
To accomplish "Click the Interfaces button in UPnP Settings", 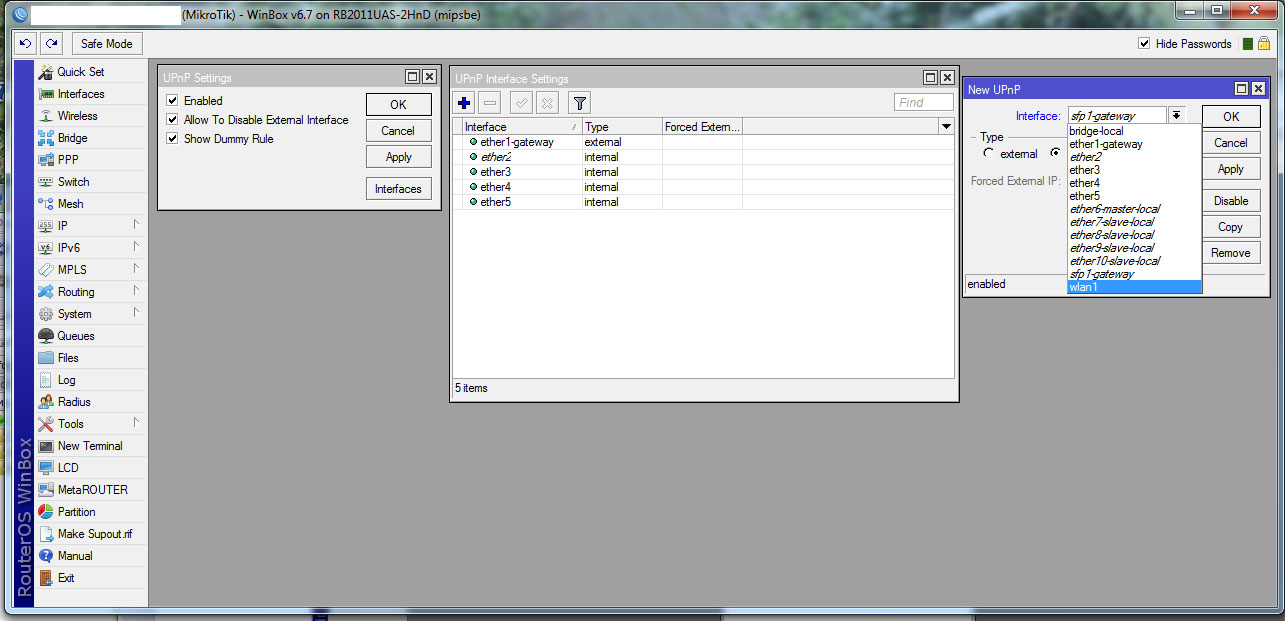I will click(398, 189).
